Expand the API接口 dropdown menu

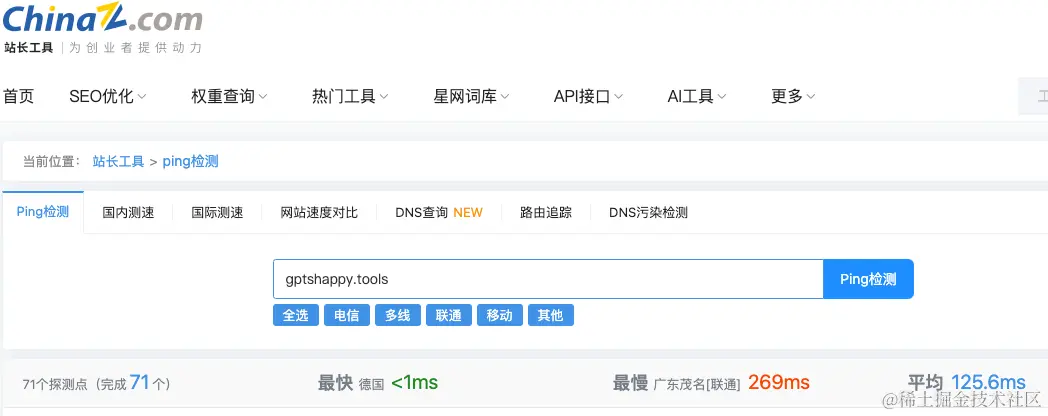tap(588, 96)
